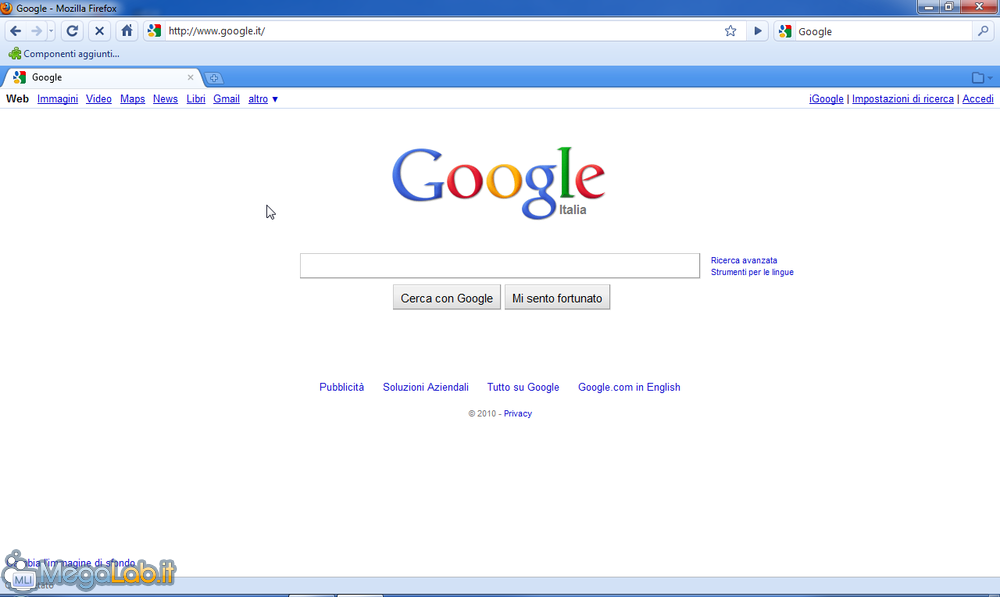
Task: Open the Soluzioni Aziendali link
Action: click(425, 387)
